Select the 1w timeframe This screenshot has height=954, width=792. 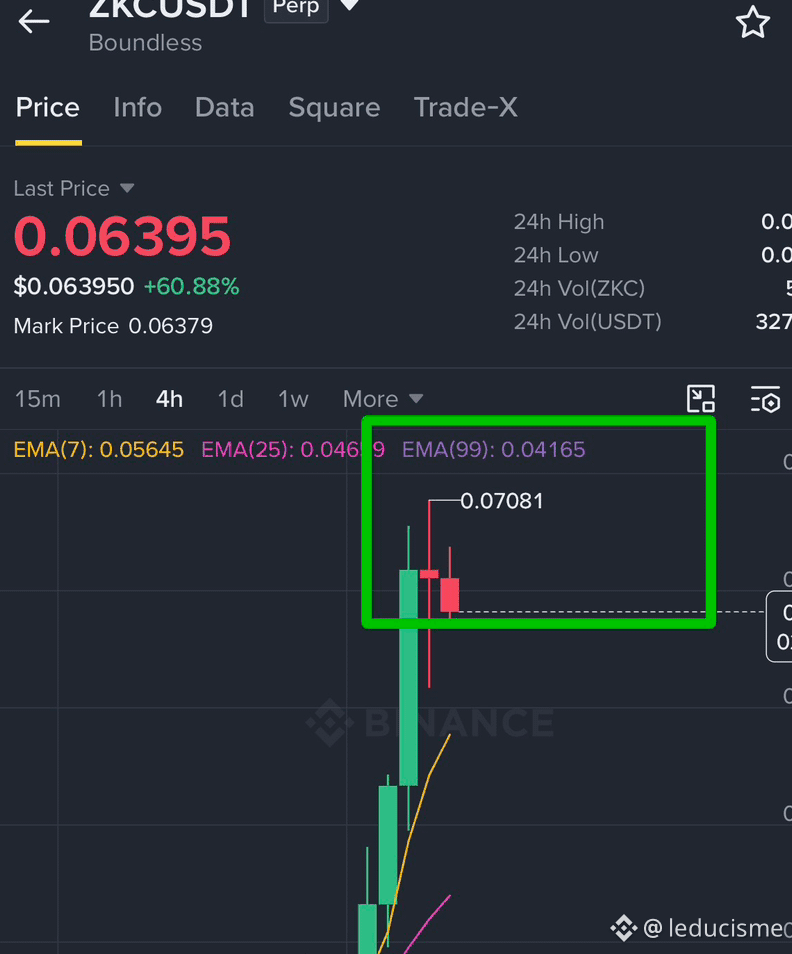click(293, 399)
